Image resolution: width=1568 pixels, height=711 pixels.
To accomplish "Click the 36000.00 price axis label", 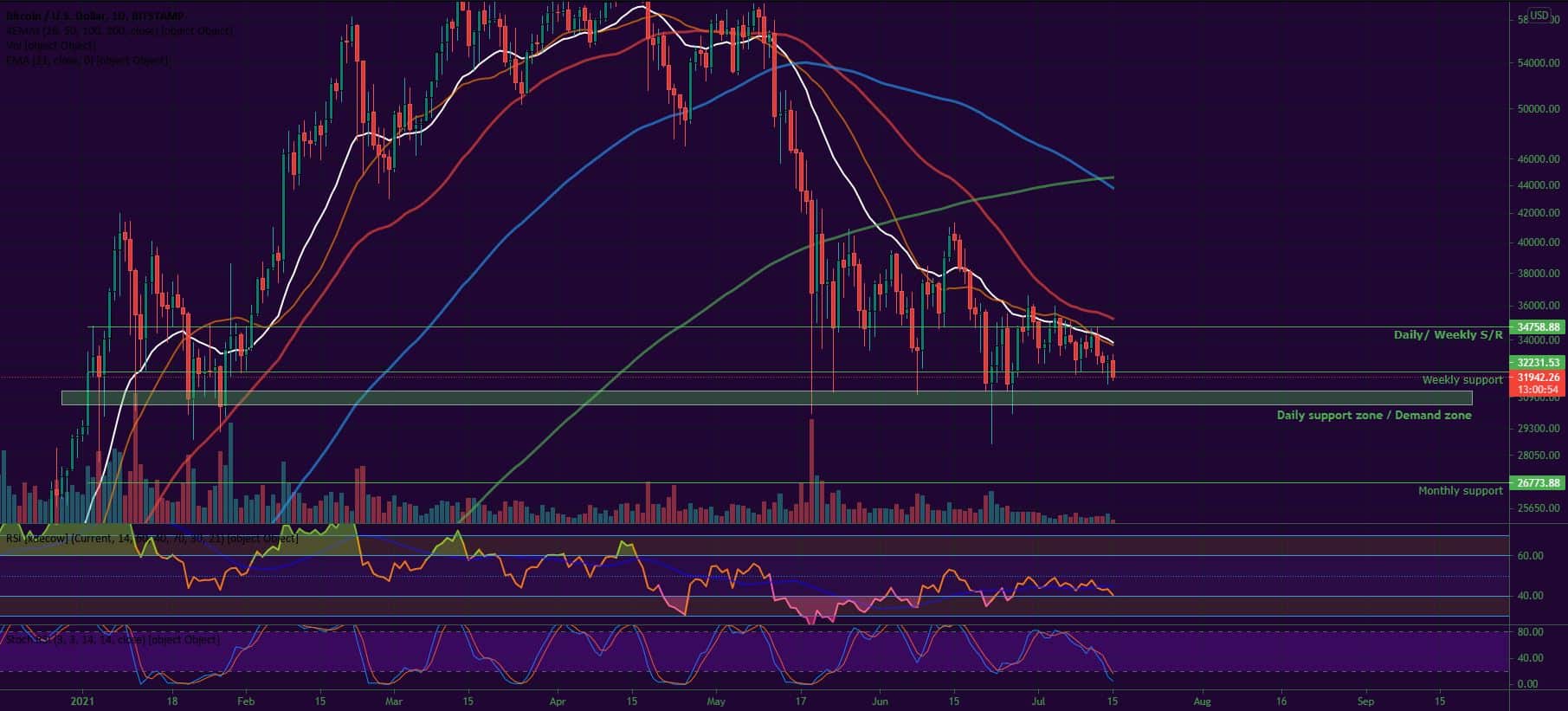I will tap(1539, 306).
